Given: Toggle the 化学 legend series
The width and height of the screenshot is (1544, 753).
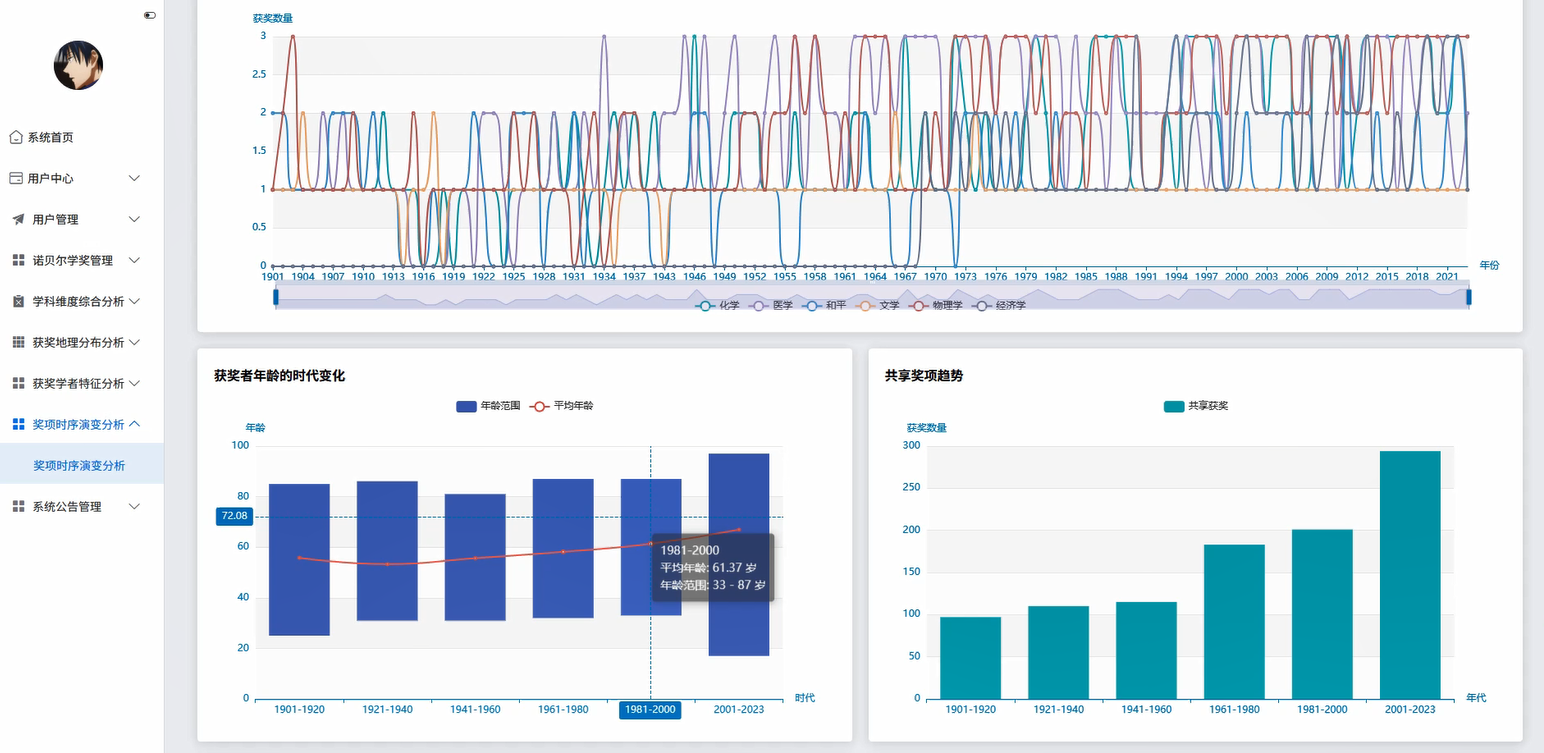Looking at the screenshot, I should pos(717,305).
